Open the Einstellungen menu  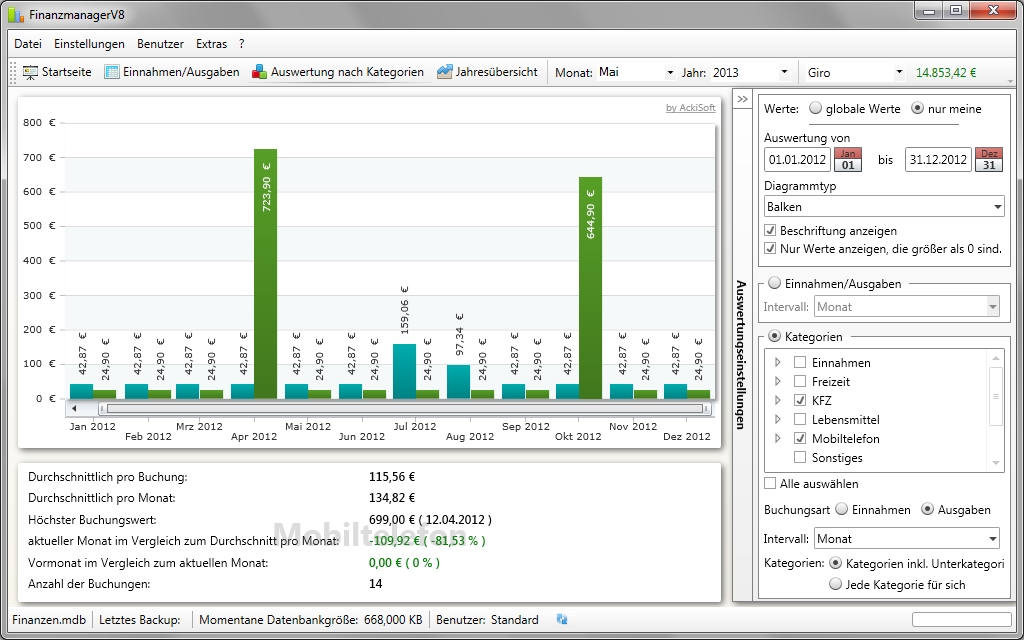89,44
